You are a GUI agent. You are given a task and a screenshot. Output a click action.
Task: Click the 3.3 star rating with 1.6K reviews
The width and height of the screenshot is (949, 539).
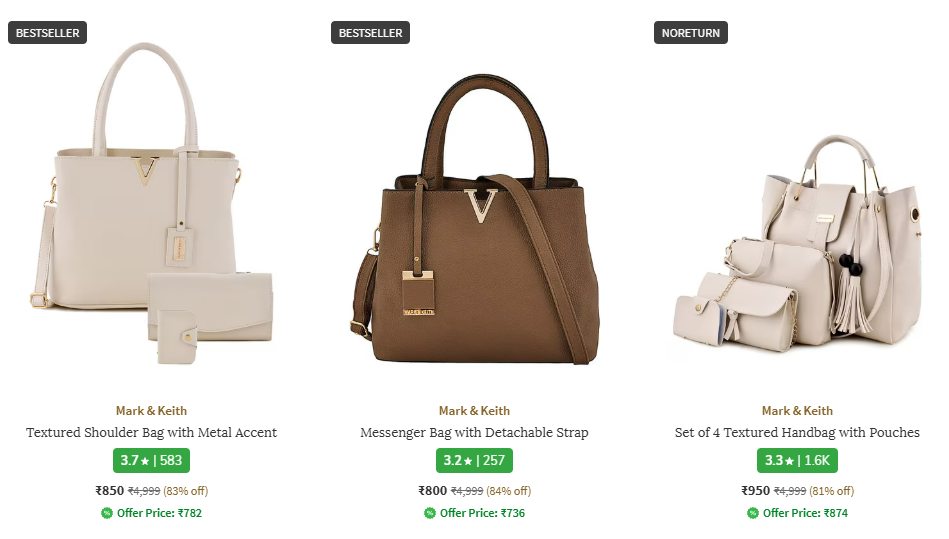797,460
